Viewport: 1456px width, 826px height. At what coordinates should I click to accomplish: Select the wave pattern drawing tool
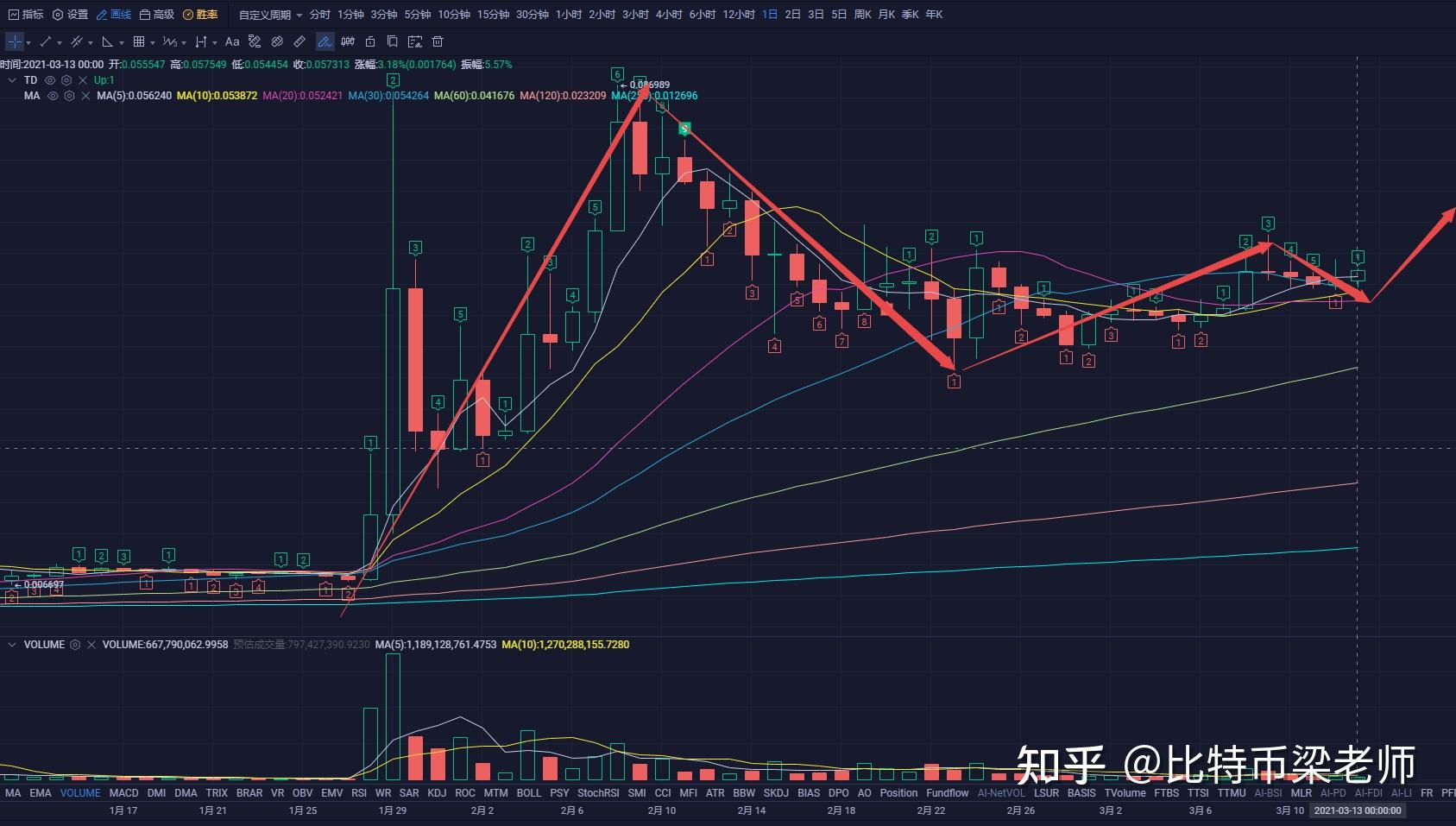(170, 41)
